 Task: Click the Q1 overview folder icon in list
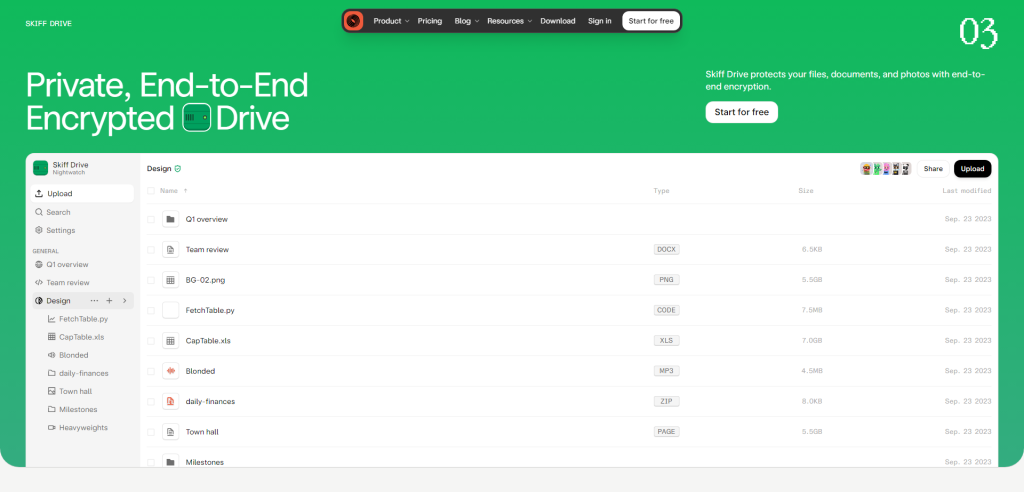tap(170, 219)
